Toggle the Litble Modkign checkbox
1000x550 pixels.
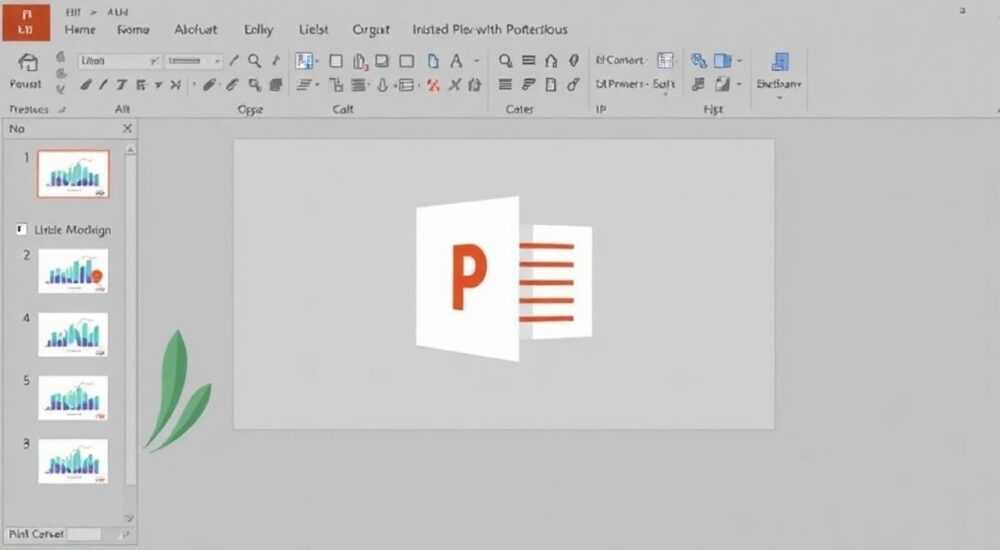tap(21, 229)
